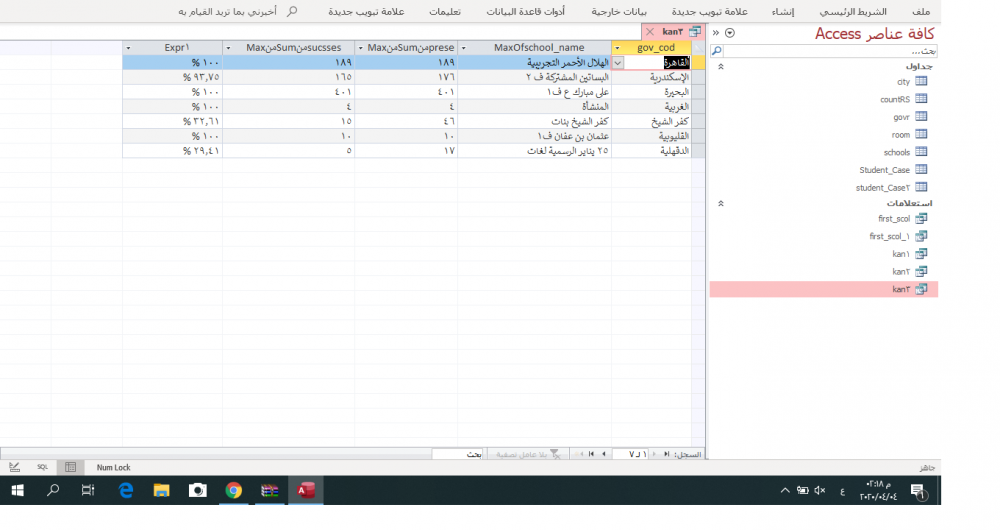Open MaxOfschool_name column filter dropdown
1000x530 pixels.
coord(464,48)
